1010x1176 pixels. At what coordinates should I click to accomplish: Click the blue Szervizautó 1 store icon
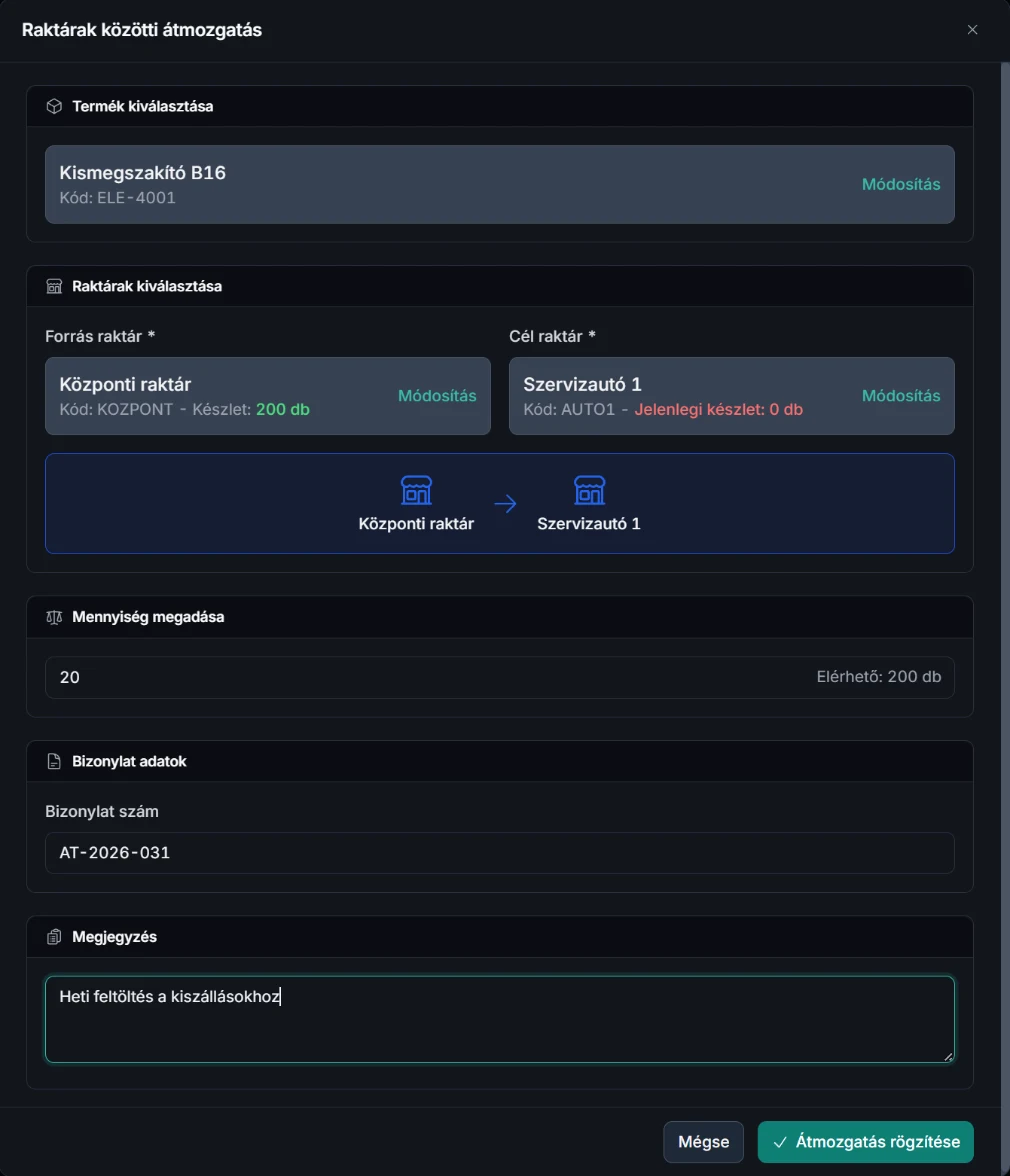[x=589, y=490]
